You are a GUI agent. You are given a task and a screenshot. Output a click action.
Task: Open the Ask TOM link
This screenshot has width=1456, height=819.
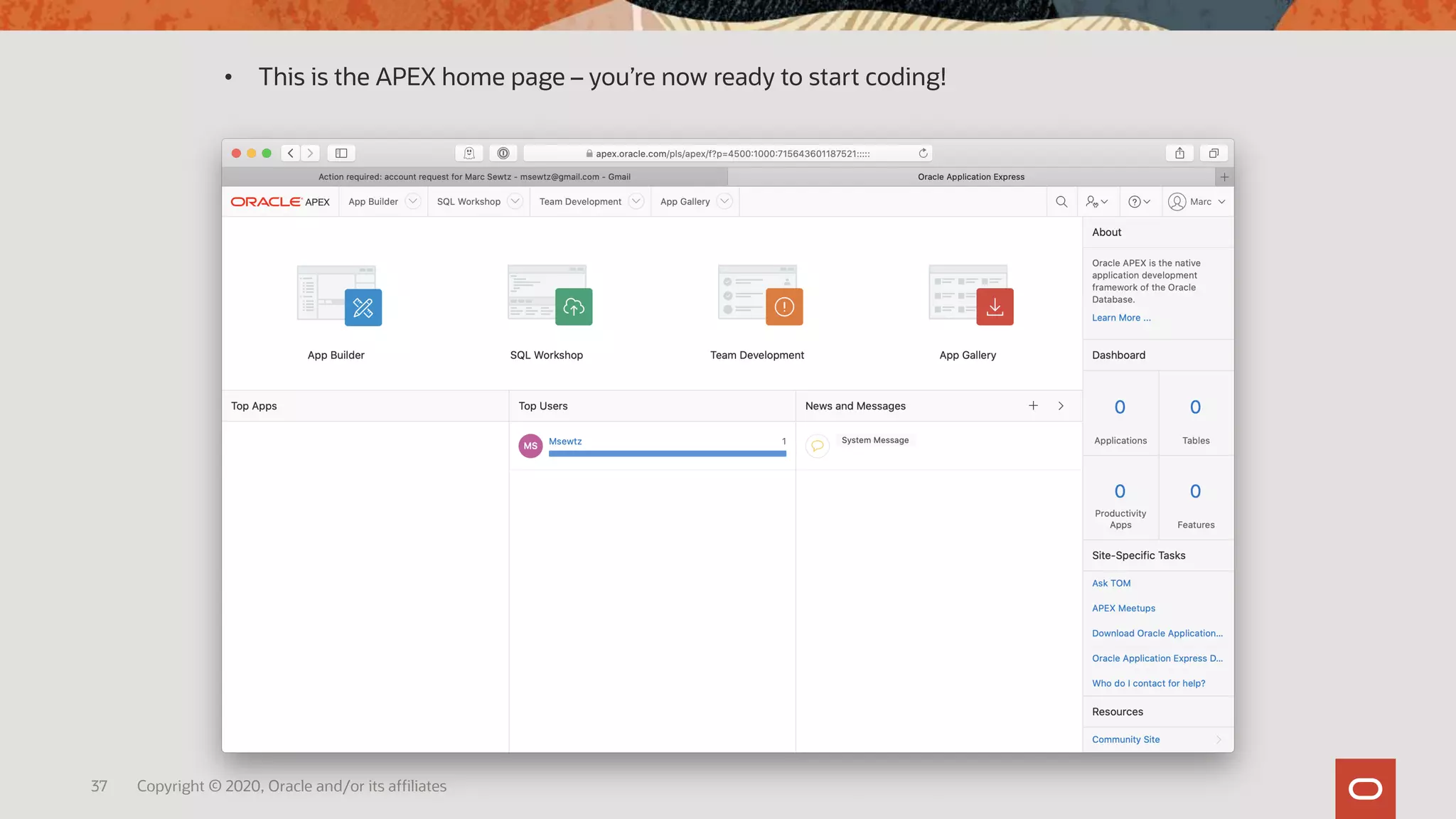point(1111,583)
